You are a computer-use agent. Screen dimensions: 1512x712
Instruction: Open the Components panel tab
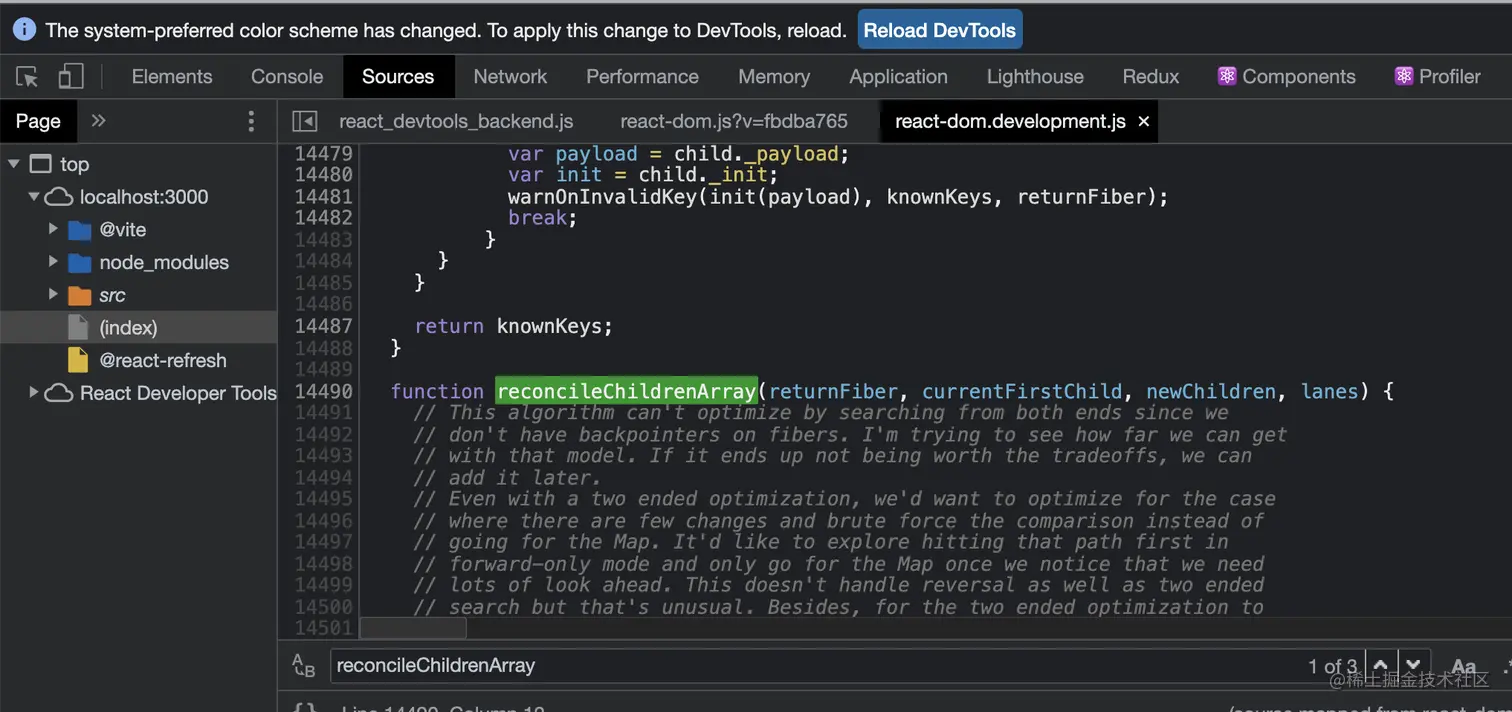1287,76
